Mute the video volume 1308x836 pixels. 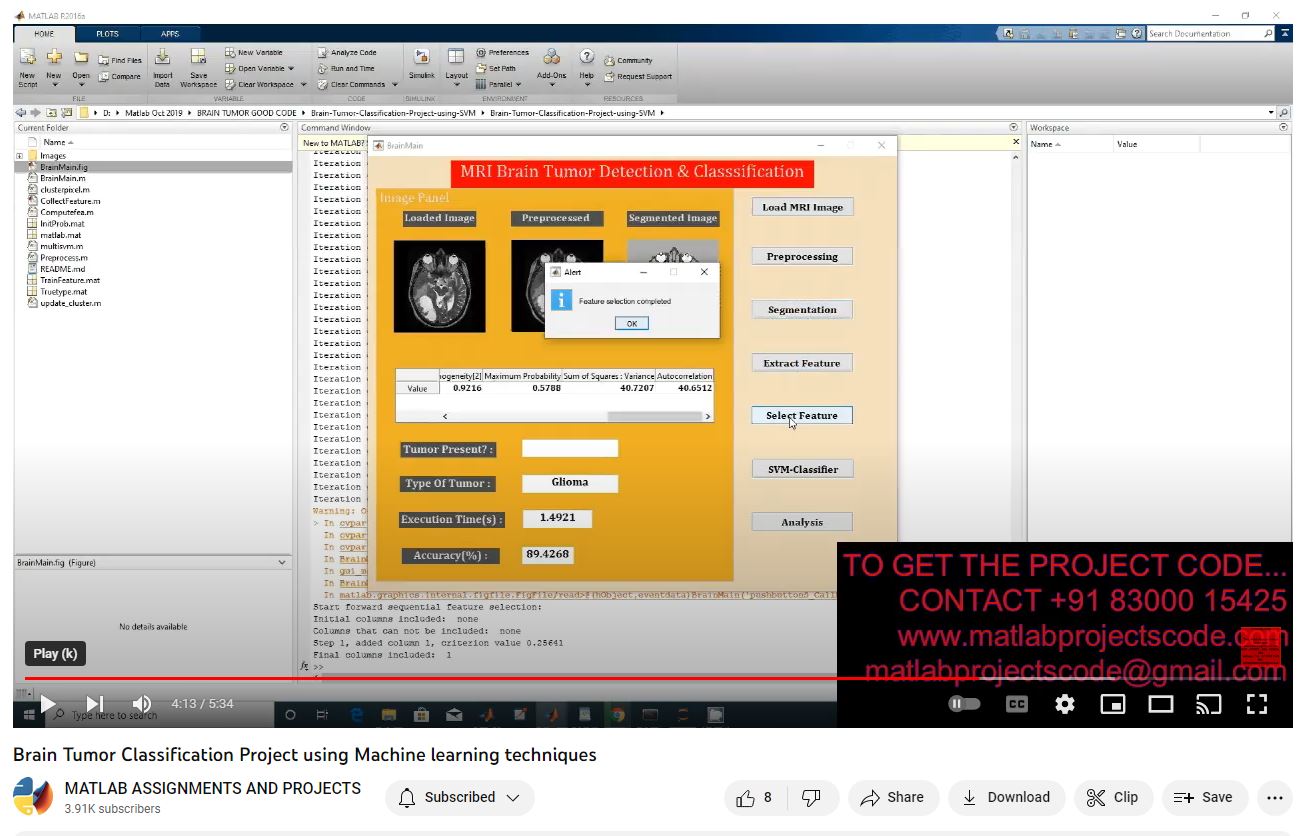[x=142, y=704]
